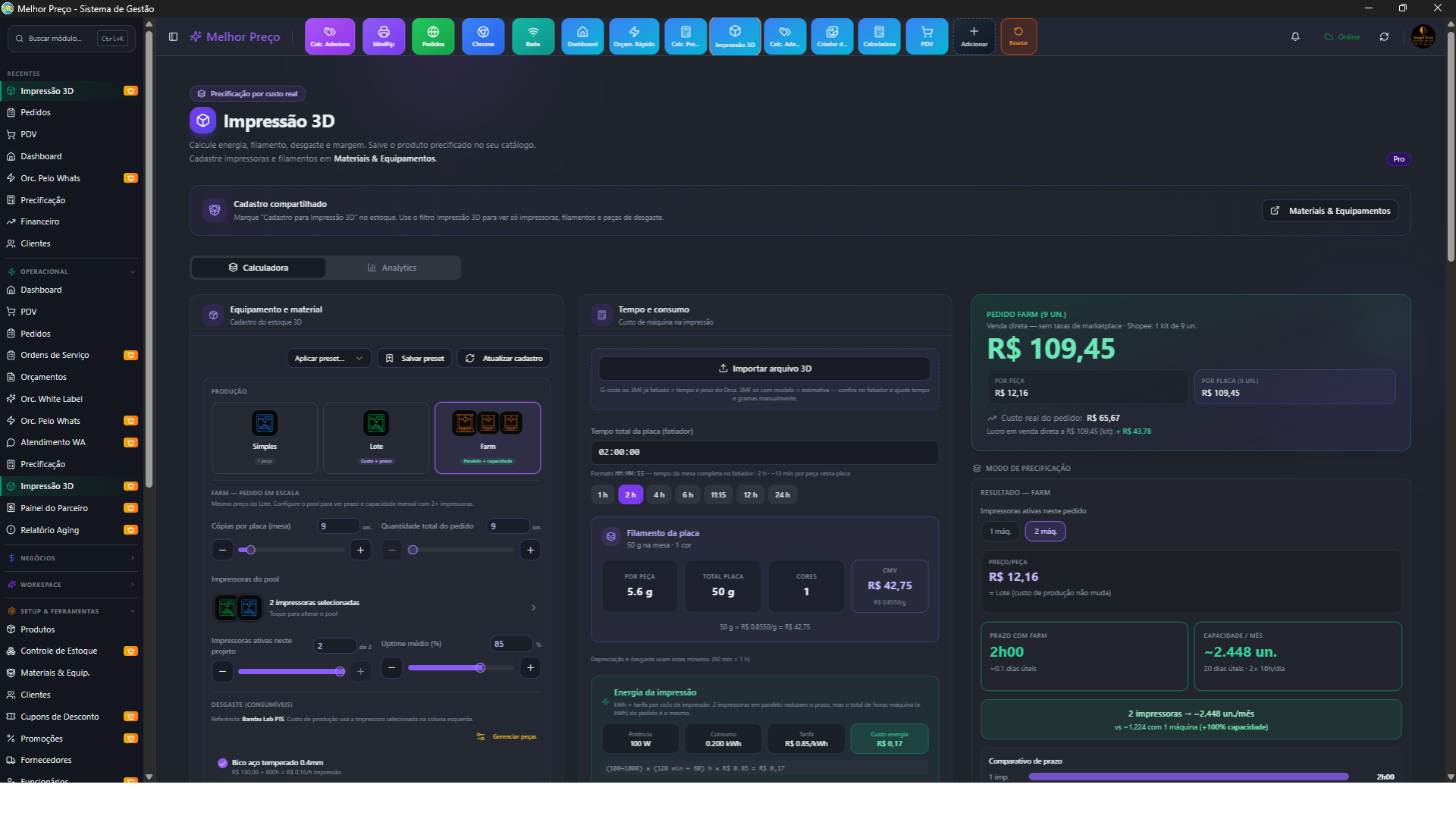Click Importar arquivo 3D button
1456x819 pixels.
pos(764,369)
